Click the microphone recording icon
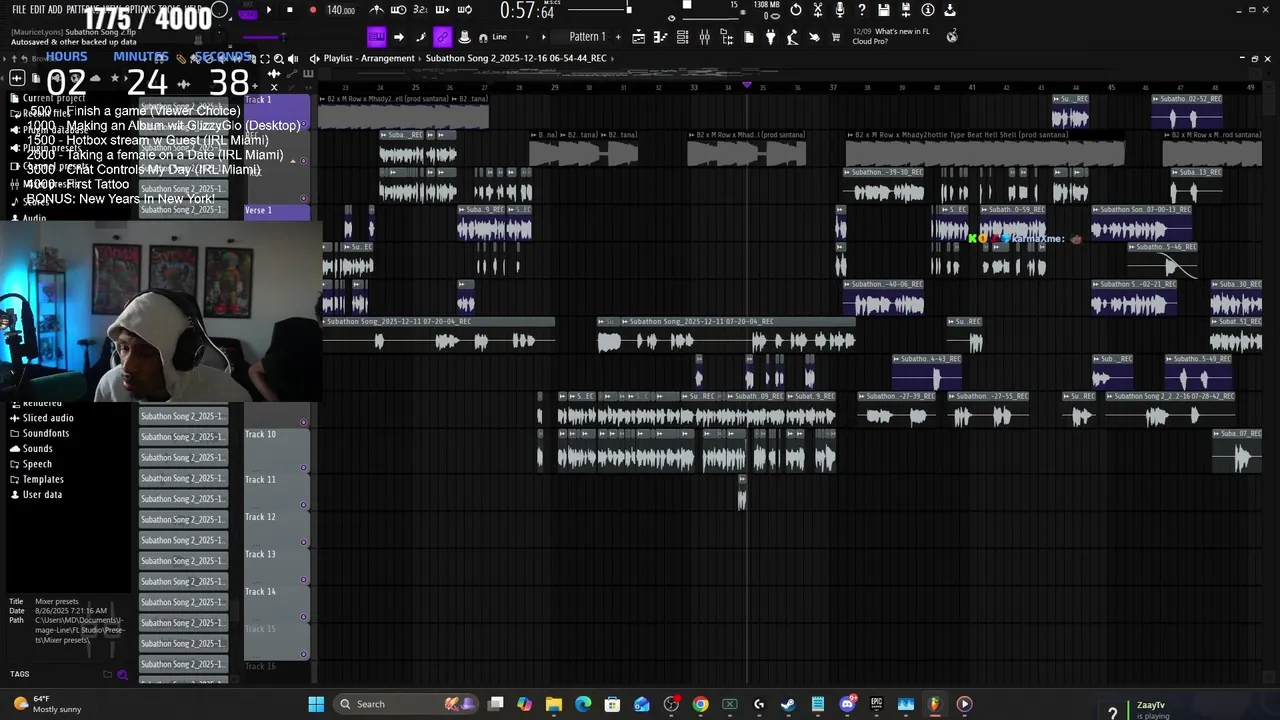Image resolution: width=1280 pixels, height=720 pixels. [x=839, y=10]
